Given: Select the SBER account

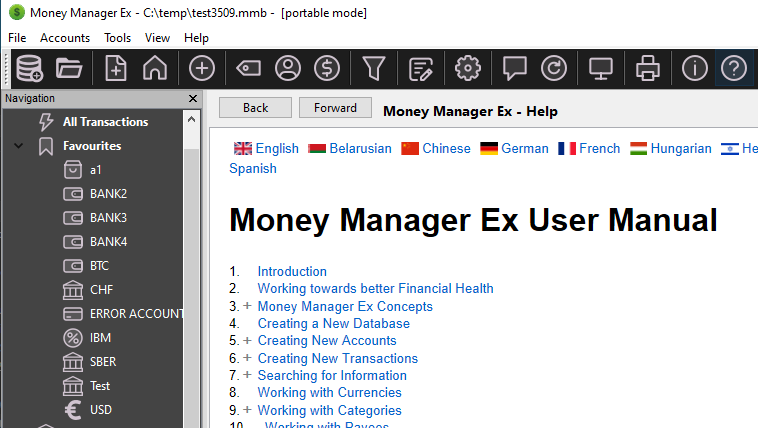Looking at the screenshot, I should [x=102, y=362].
